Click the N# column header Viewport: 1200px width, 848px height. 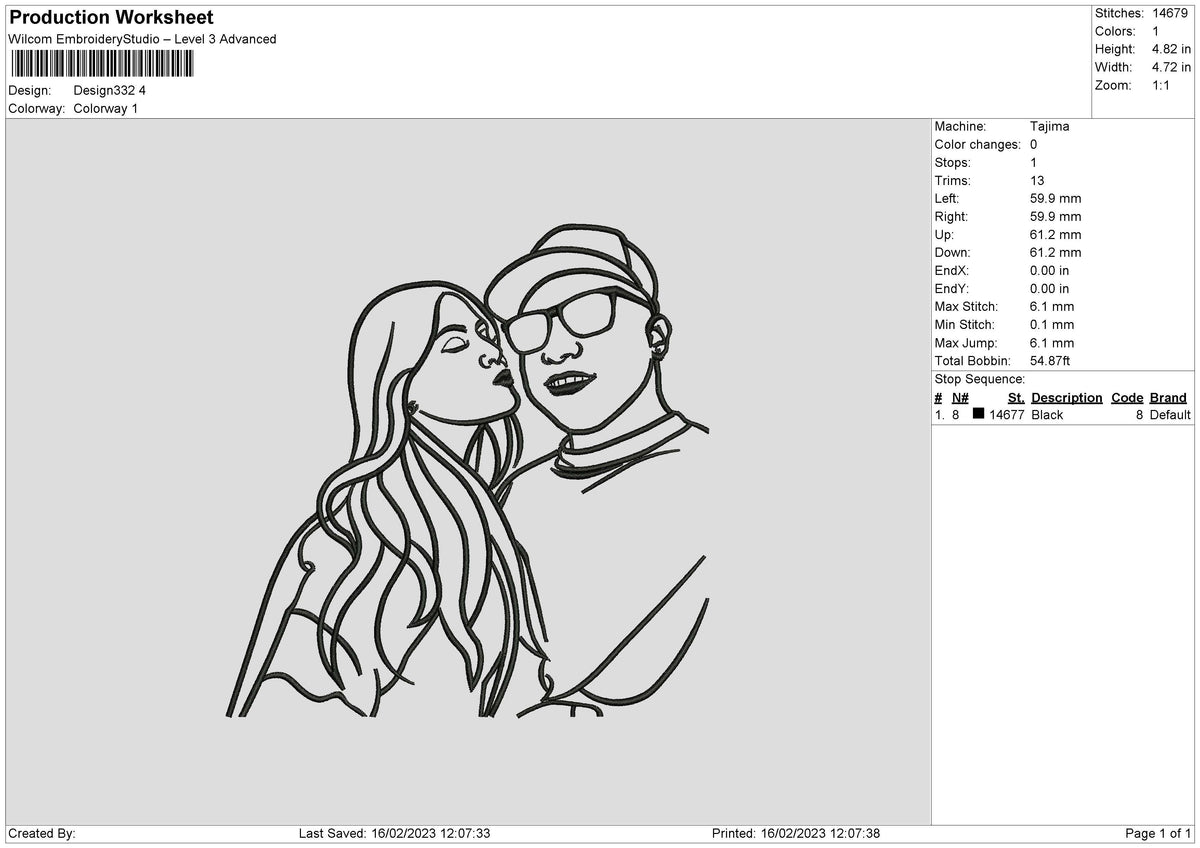(x=960, y=398)
